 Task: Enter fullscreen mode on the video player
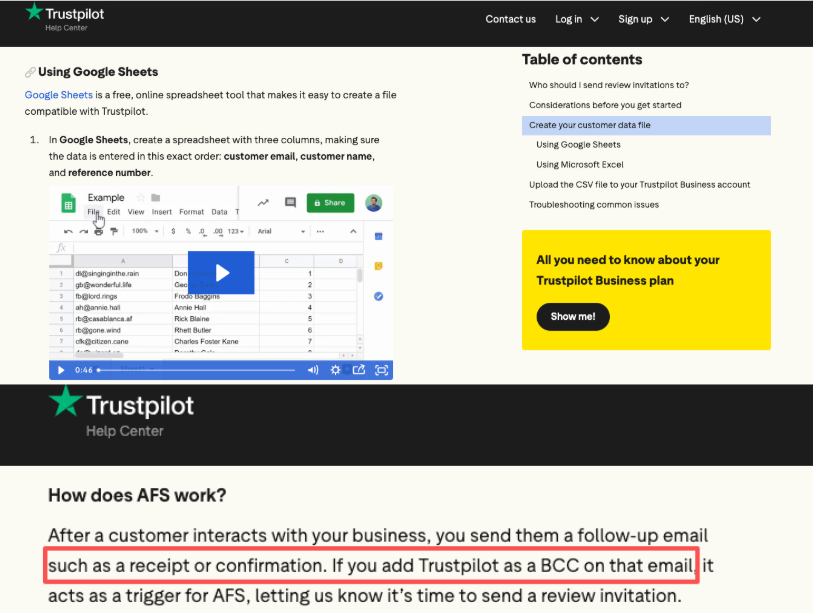coord(381,370)
